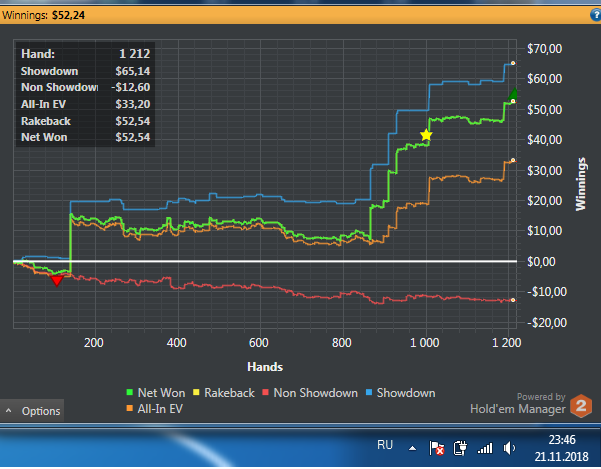Click the -$20,00 axis label
The image size is (601, 469).
click(x=547, y=323)
